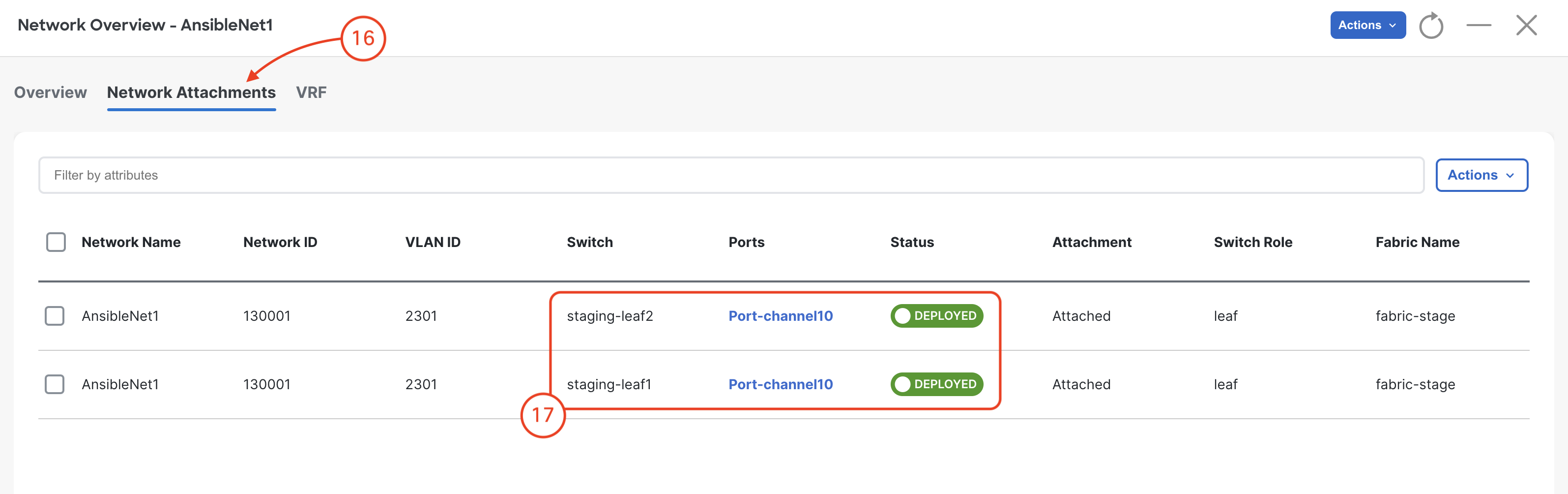Sort by Fabric Name column header
The height and width of the screenshot is (494, 1568).
coord(1418,243)
